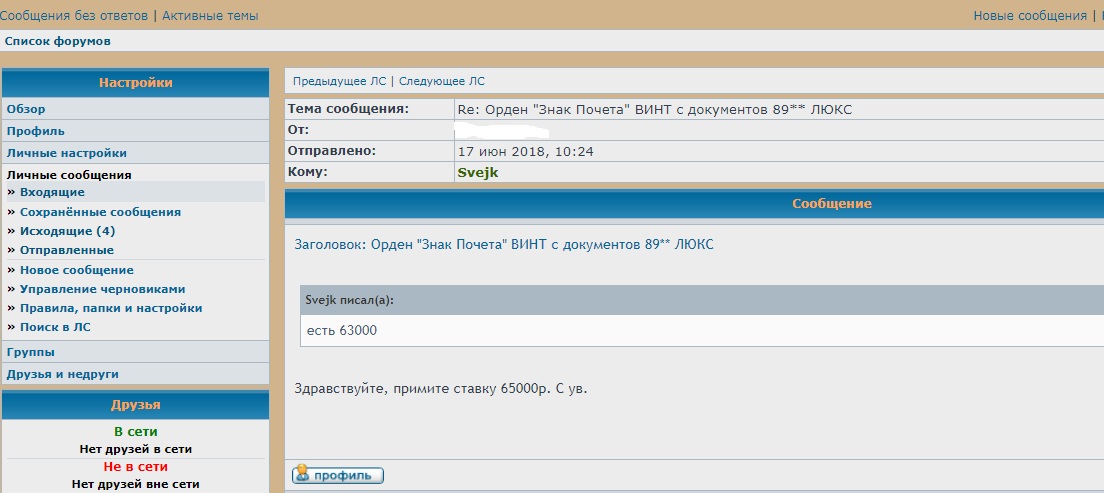Select the Группы tab

[31, 352]
